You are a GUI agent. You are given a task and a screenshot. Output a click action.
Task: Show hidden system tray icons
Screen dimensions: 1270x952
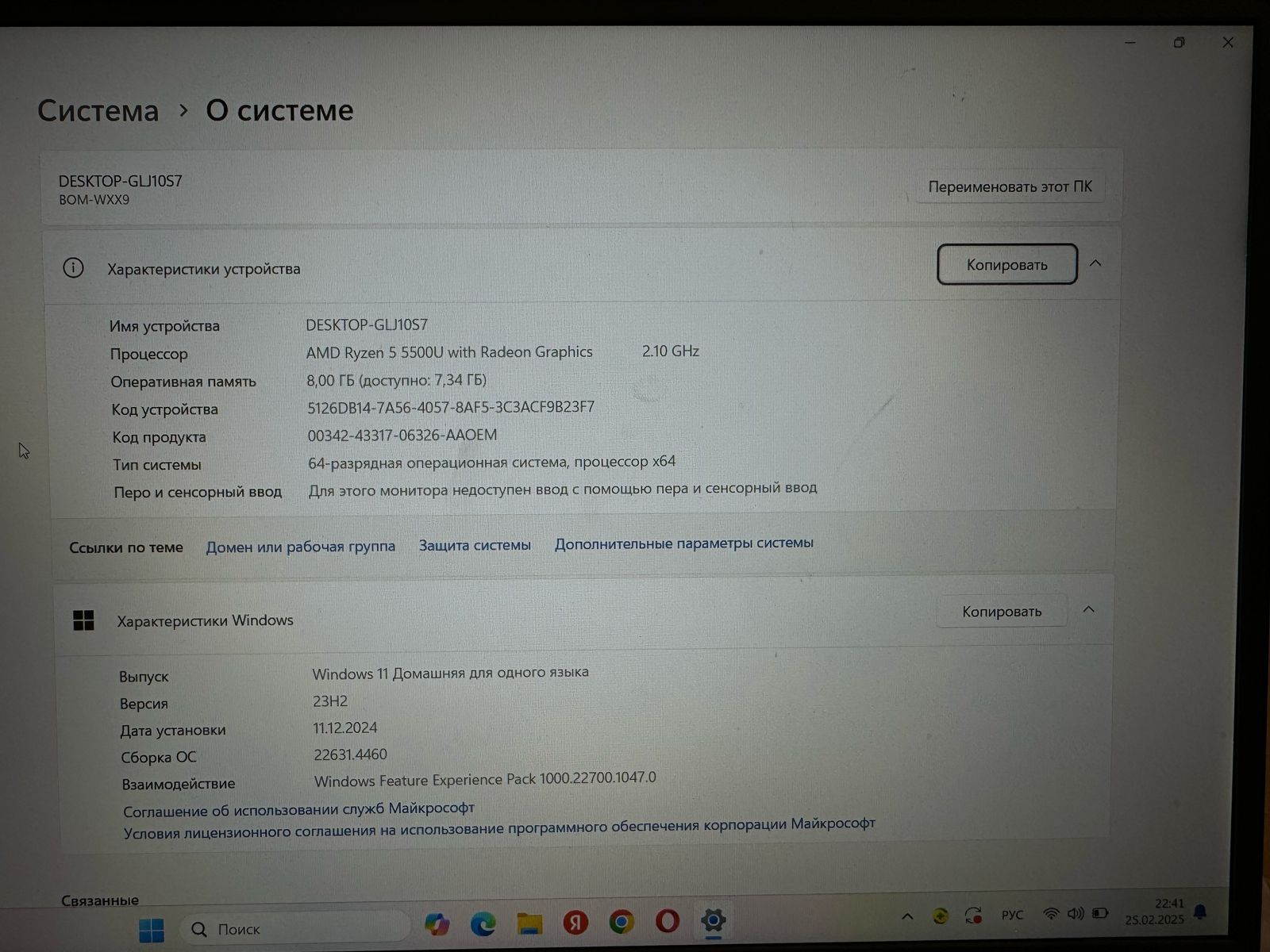[x=907, y=916]
